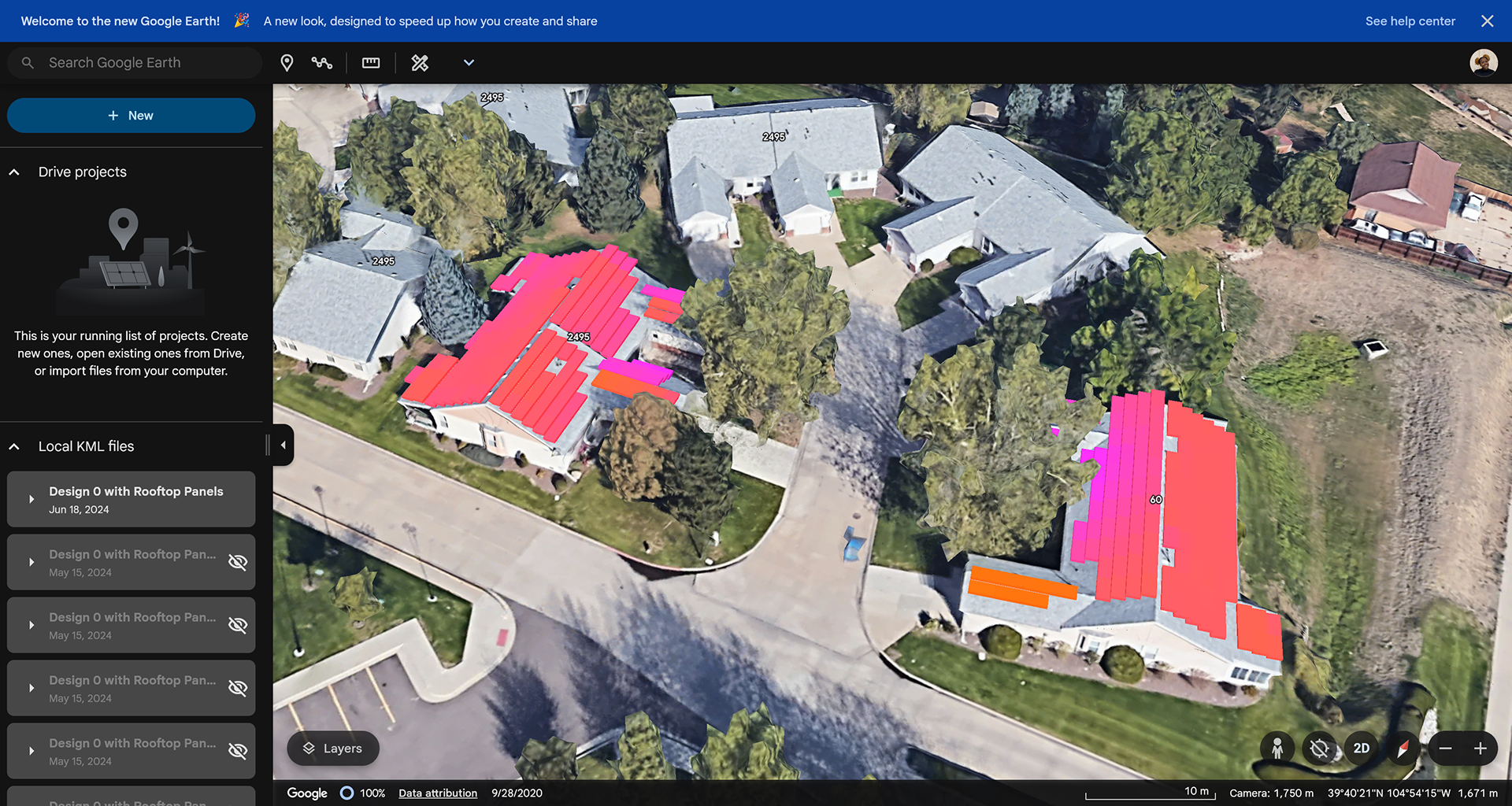This screenshot has height=806, width=1512.
Task: Collapse the Local KML files section
Action: (x=14, y=447)
